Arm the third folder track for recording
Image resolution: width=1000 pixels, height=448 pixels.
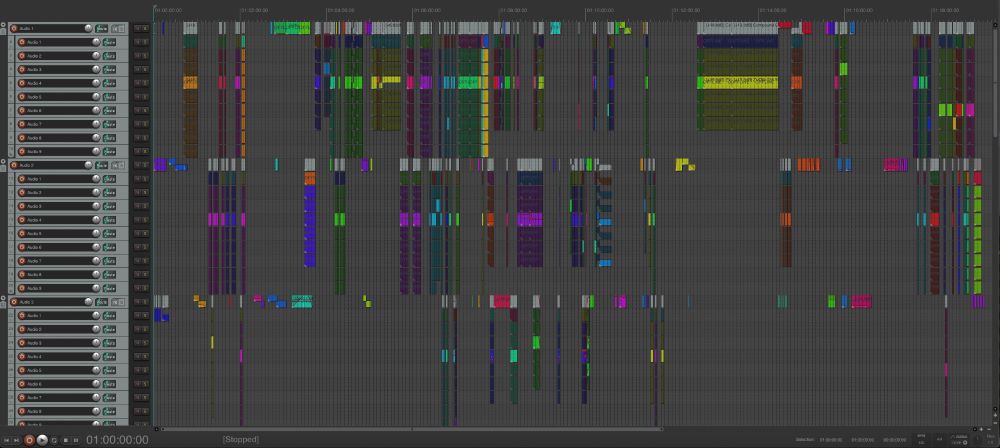tap(13, 302)
